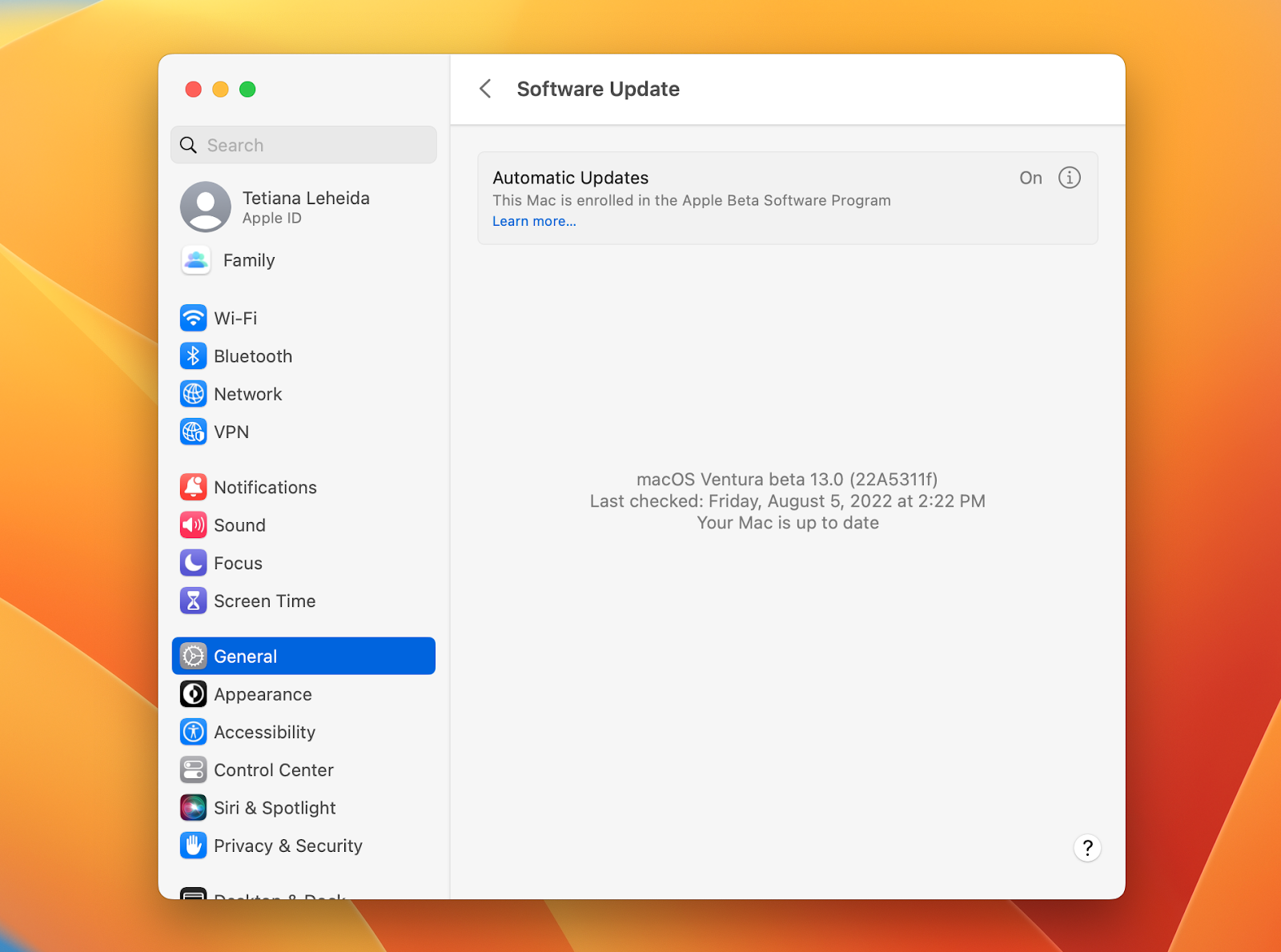Select Focus label in sidebar
Image resolution: width=1281 pixels, height=952 pixels.
(238, 564)
